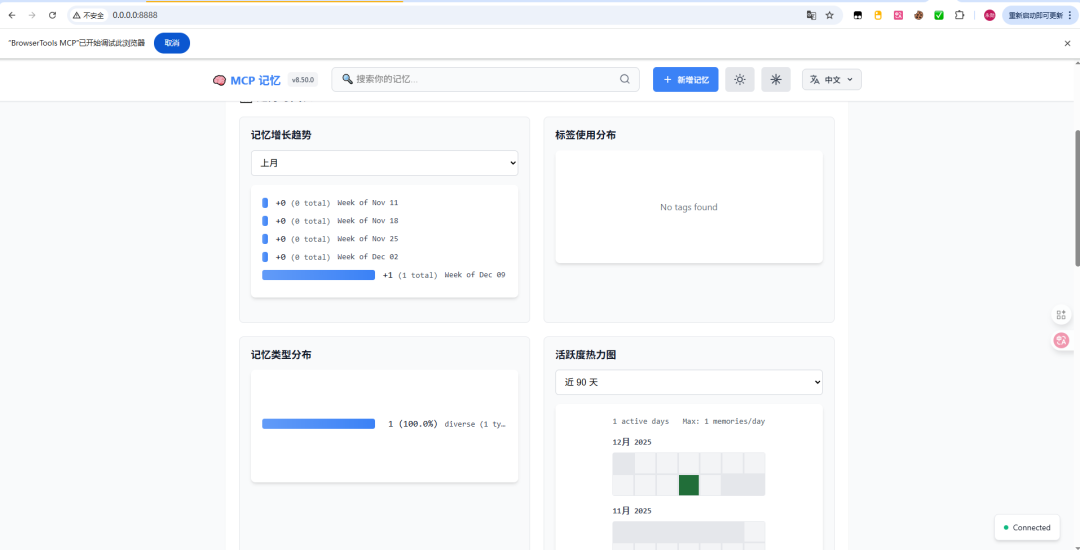The image size is (1080, 550).
Task: Reload the page with the refresh icon
Action: click(x=52, y=15)
